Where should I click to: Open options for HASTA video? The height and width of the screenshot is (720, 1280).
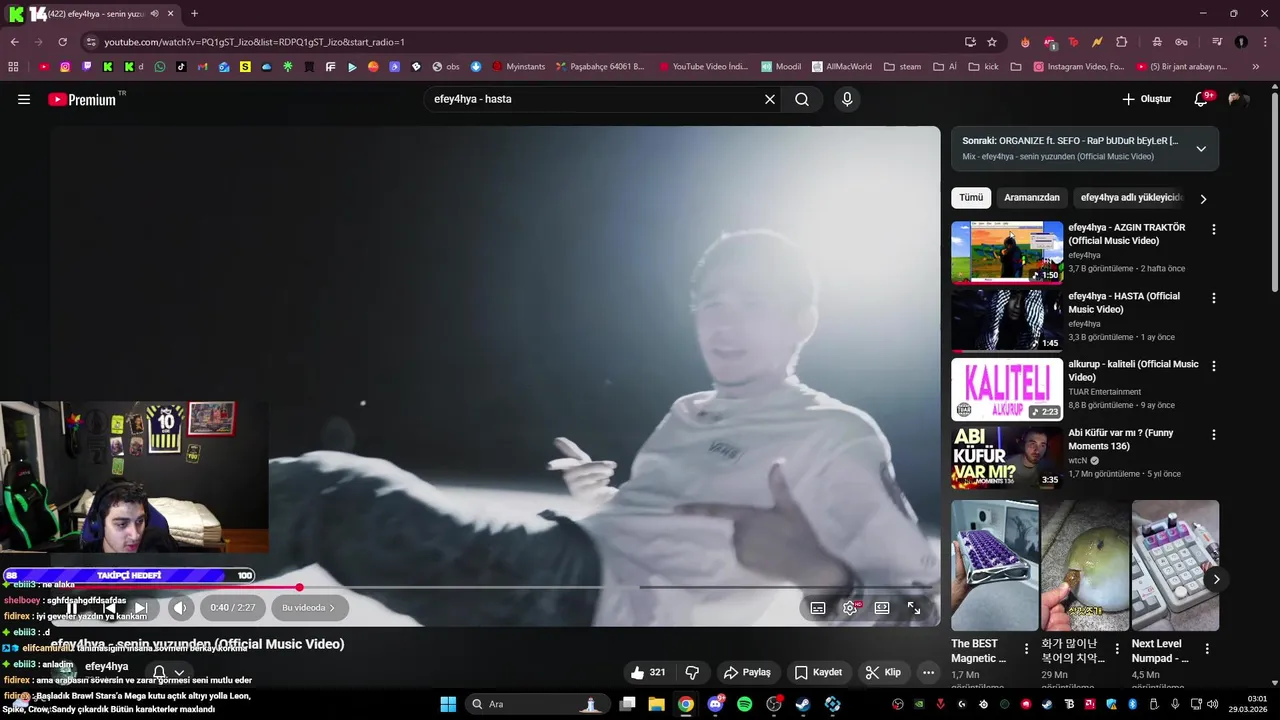(x=1214, y=298)
